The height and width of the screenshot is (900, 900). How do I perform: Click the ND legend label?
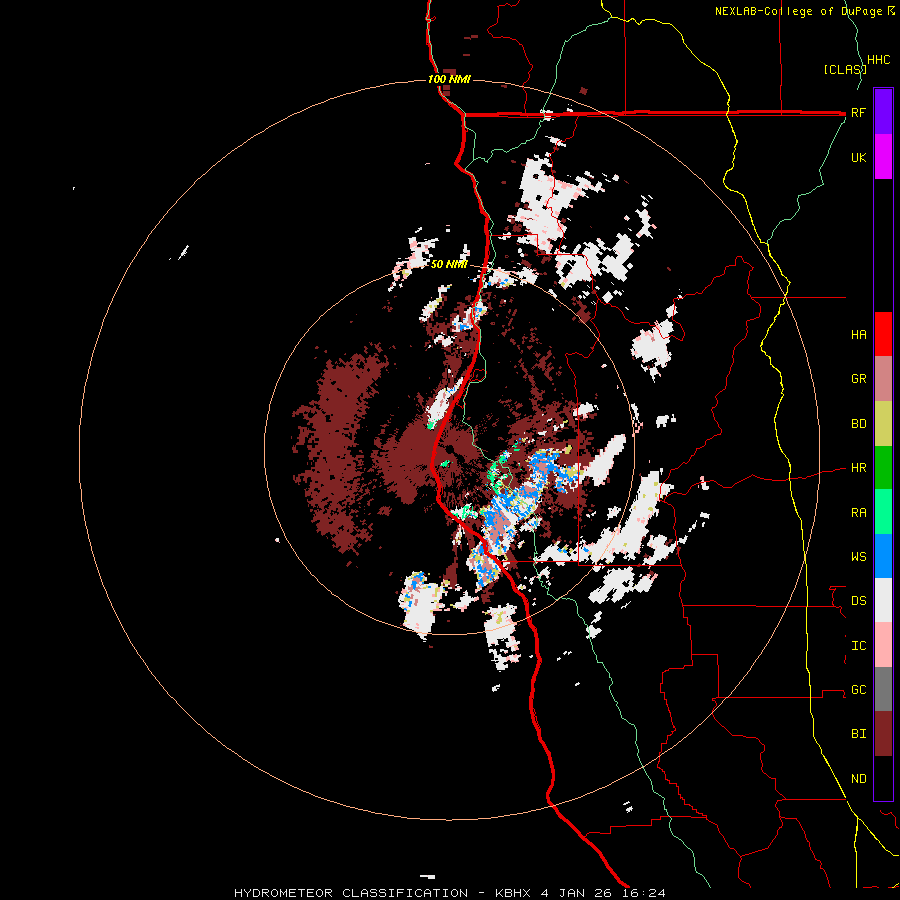(858, 779)
